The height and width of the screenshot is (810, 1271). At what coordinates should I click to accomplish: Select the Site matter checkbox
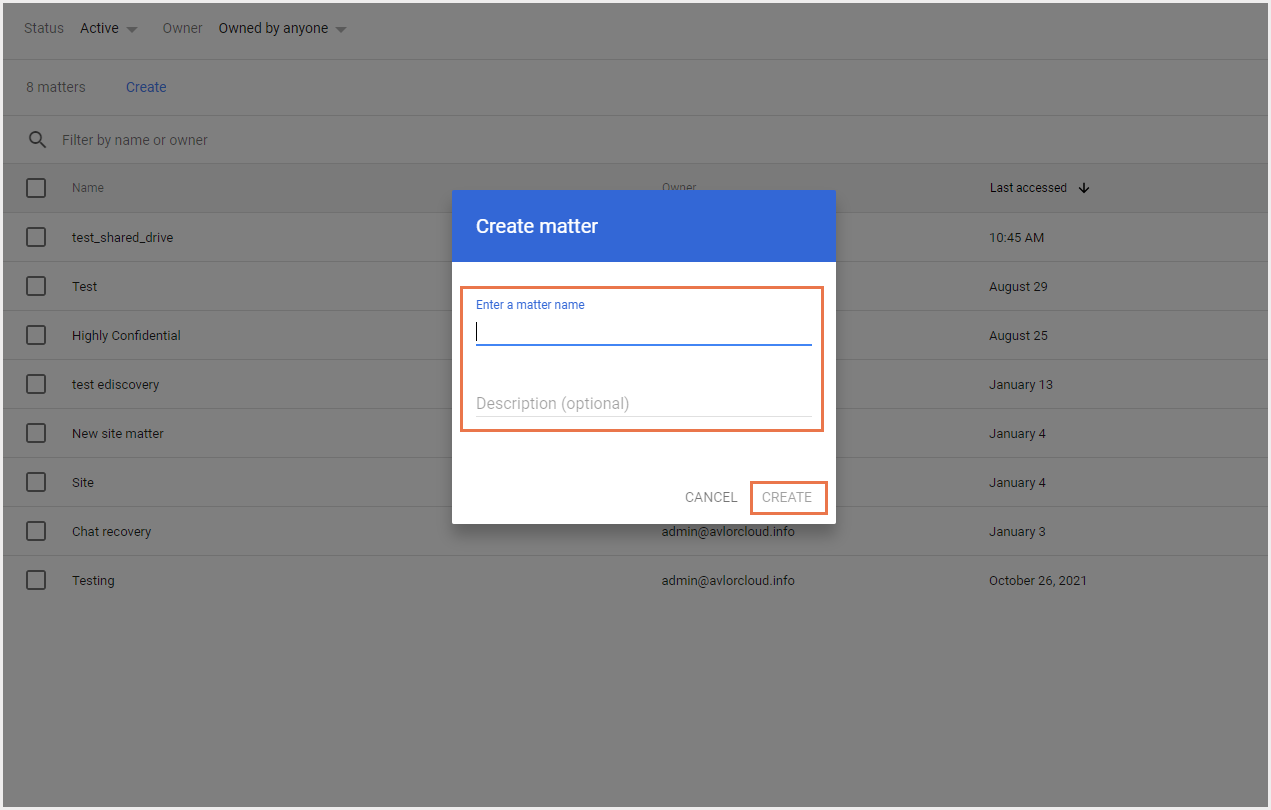tap(36, 482)
